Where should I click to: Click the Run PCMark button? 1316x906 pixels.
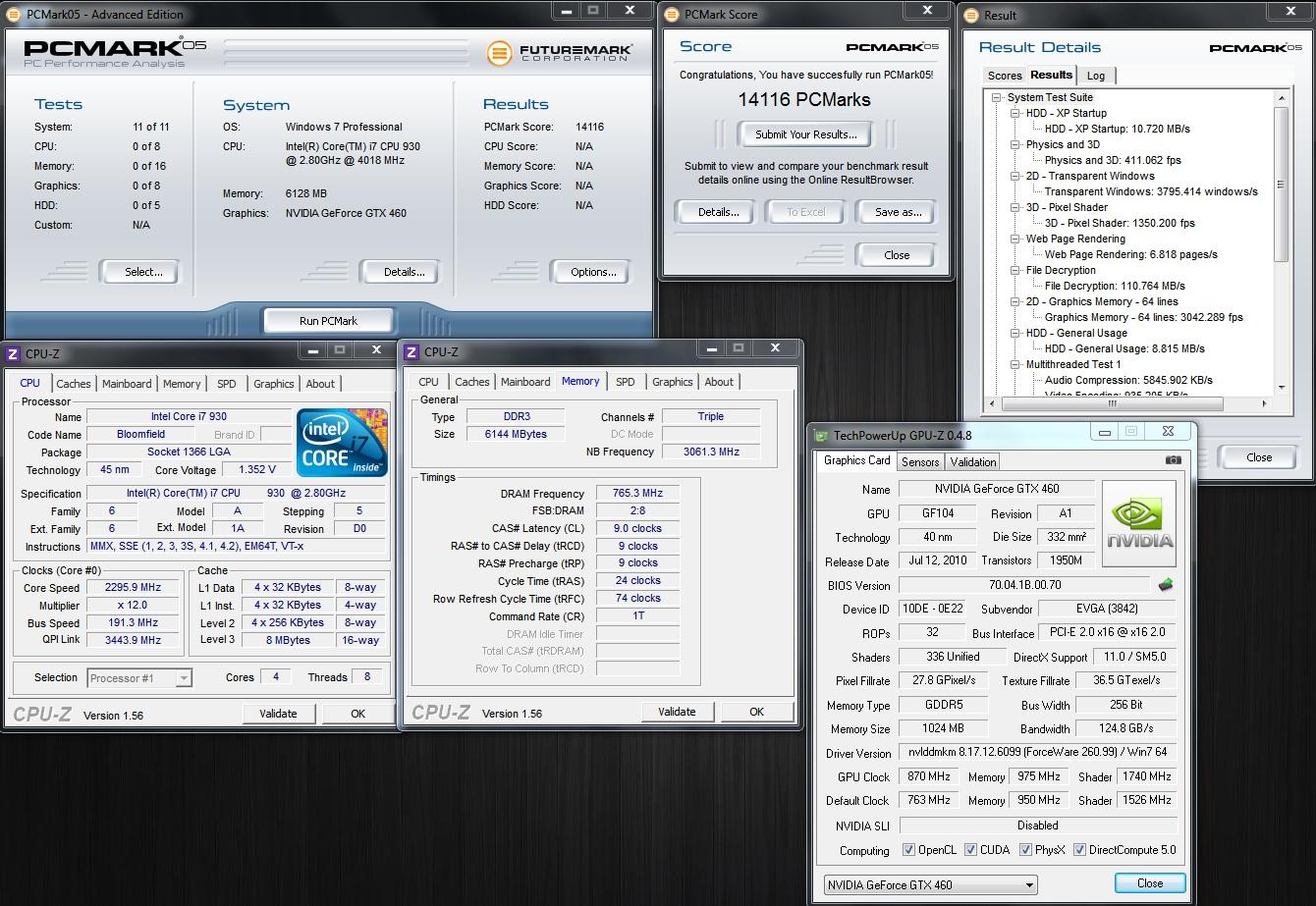328,321
